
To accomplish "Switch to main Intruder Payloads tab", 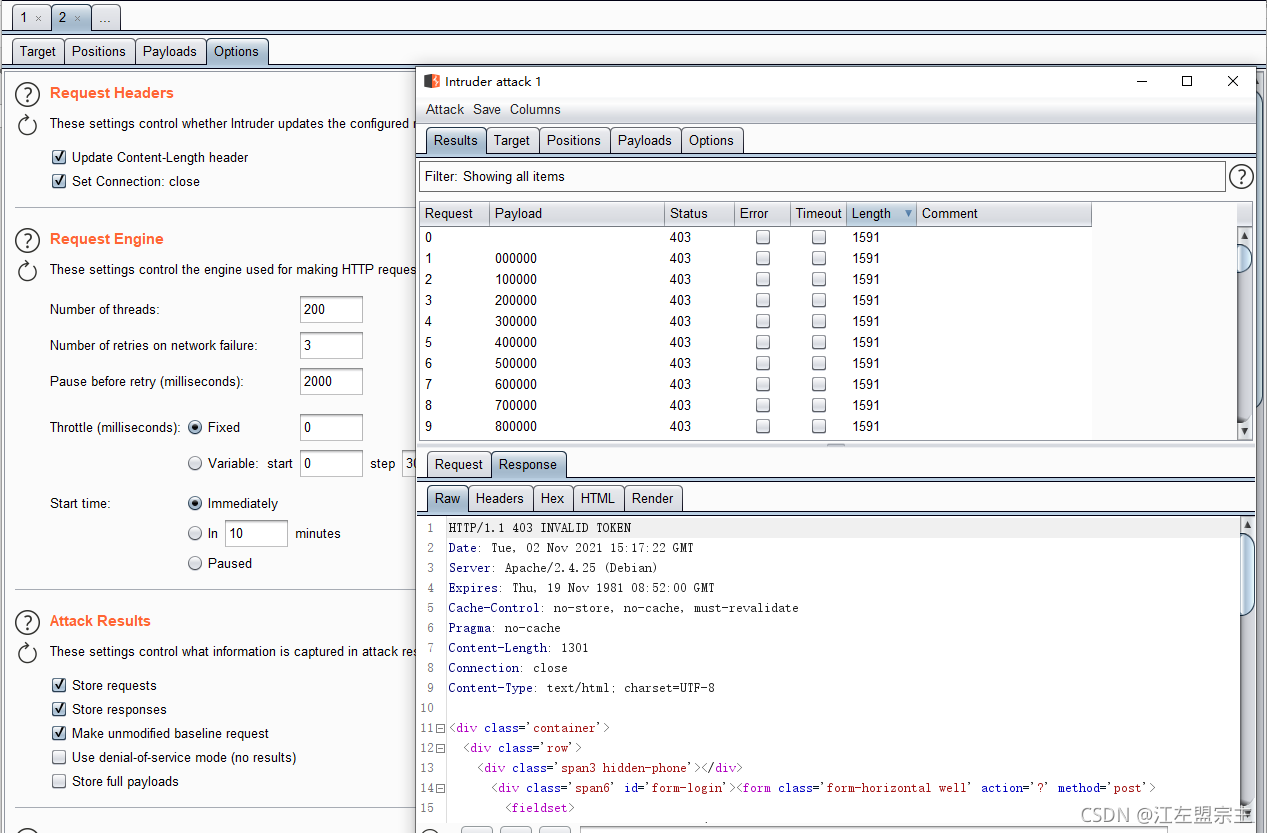I will point(170,52).
